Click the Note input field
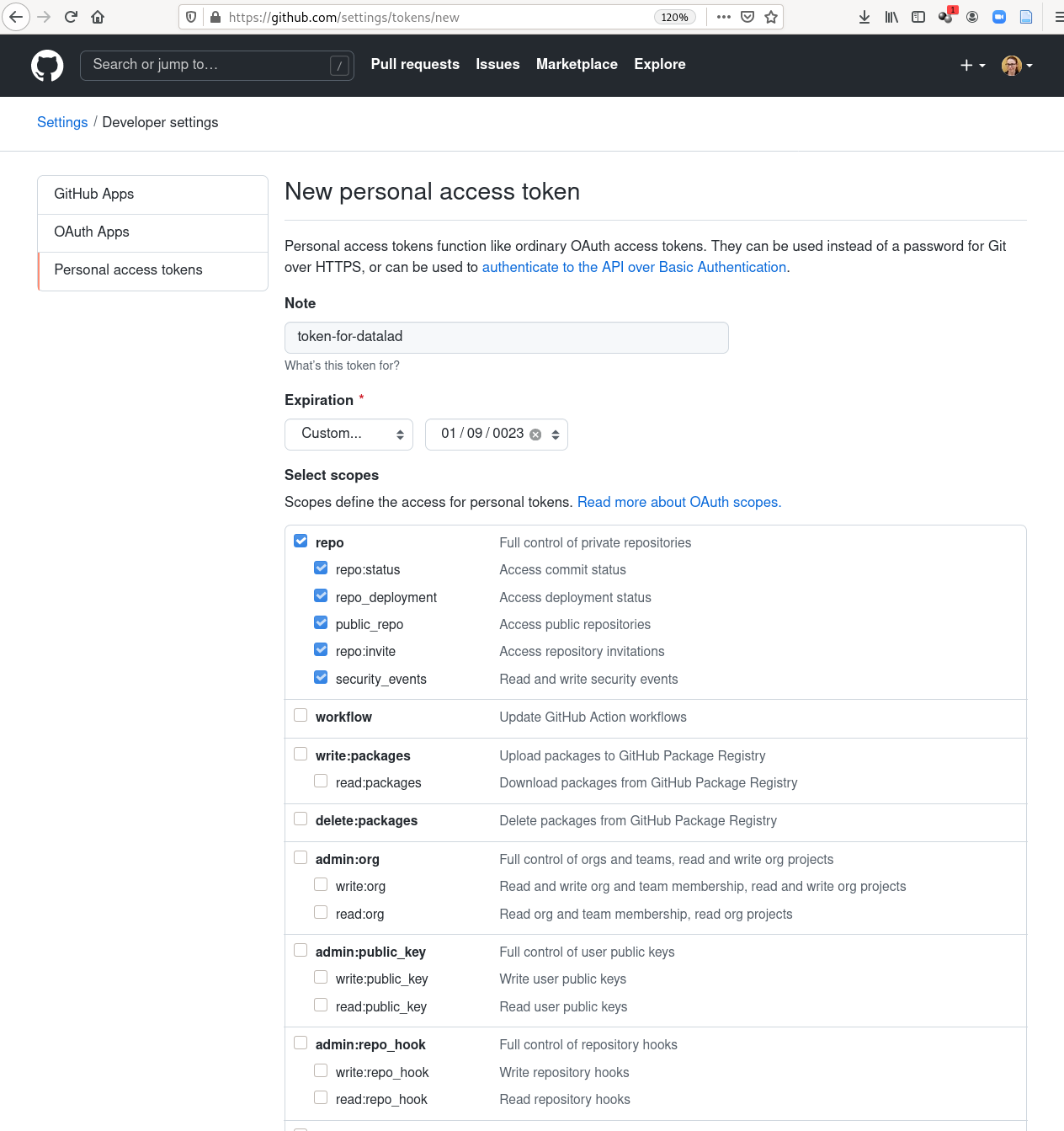Screen dimensions: 1064x1131 [506, 338]
